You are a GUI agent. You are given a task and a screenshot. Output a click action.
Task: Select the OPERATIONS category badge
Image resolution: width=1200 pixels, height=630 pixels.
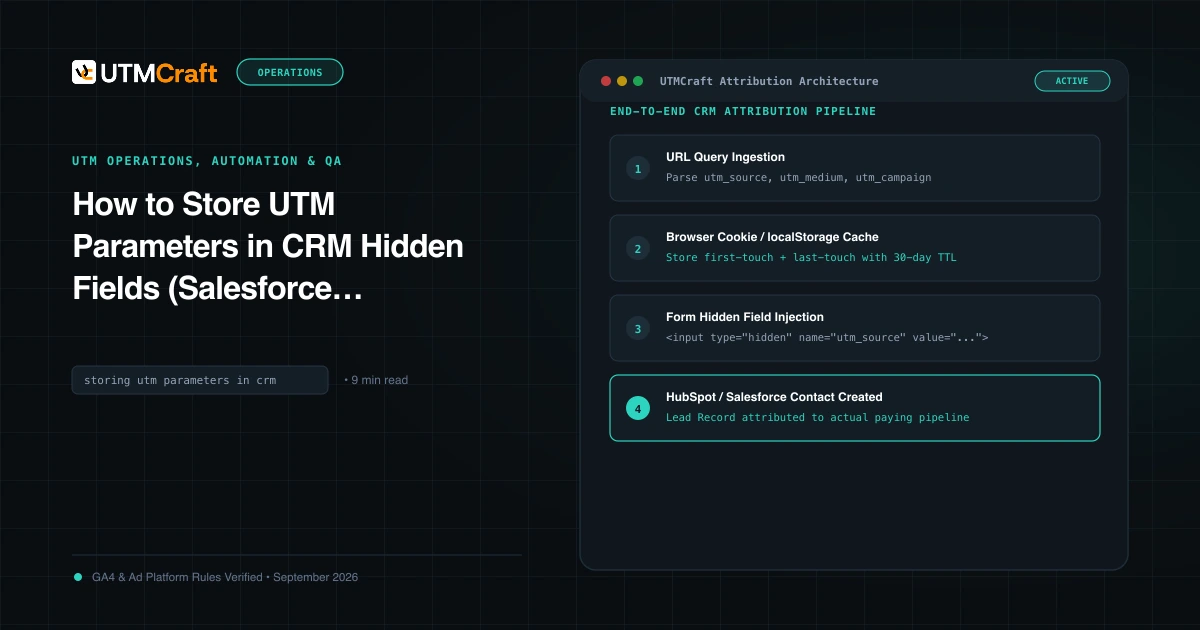point(290,72)
